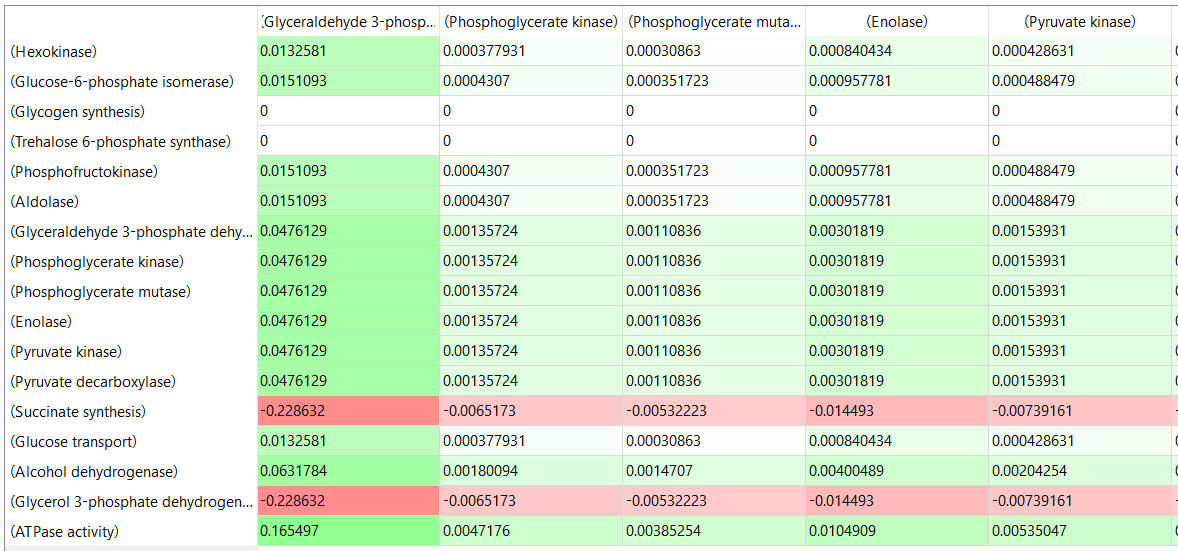Select the ATPase activity cell showing 0.165497
The height and width of the screenshot is (551, 1178).
348,531
